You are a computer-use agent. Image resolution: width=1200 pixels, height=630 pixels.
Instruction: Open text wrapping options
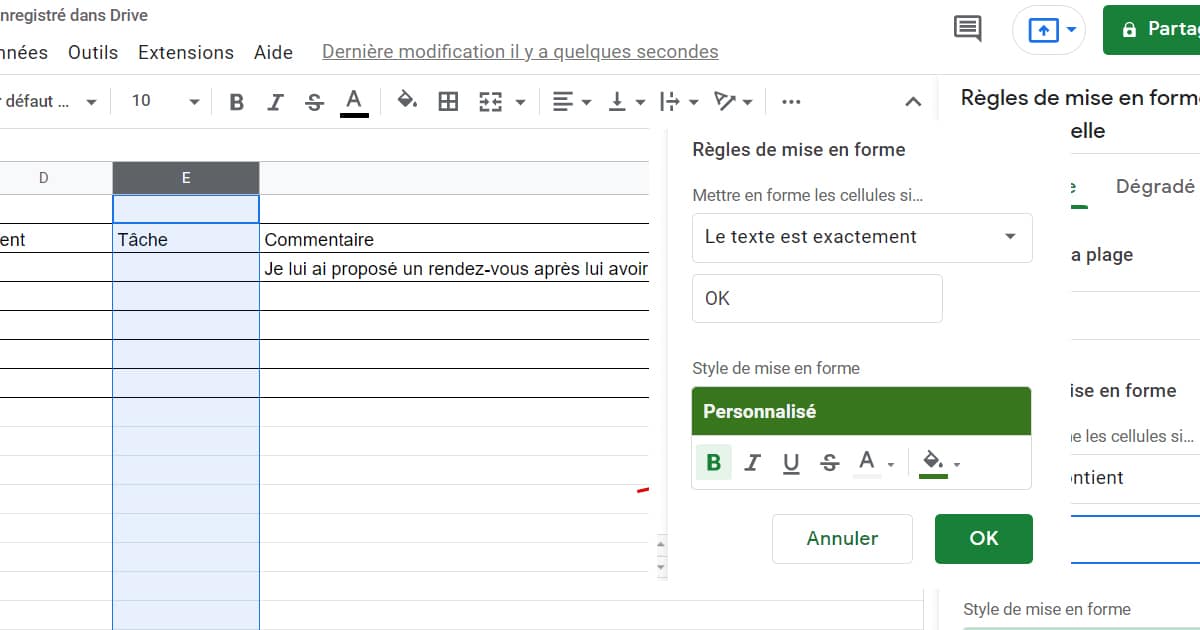click(679, 102)
